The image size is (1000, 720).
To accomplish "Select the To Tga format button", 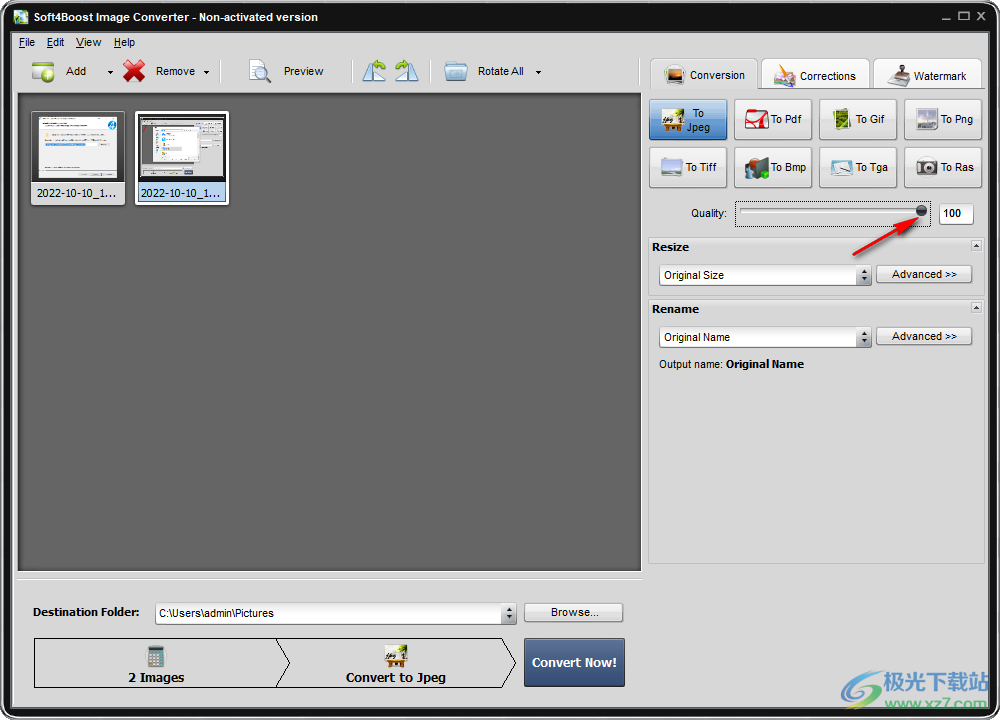I will click(x=858, y=167).
